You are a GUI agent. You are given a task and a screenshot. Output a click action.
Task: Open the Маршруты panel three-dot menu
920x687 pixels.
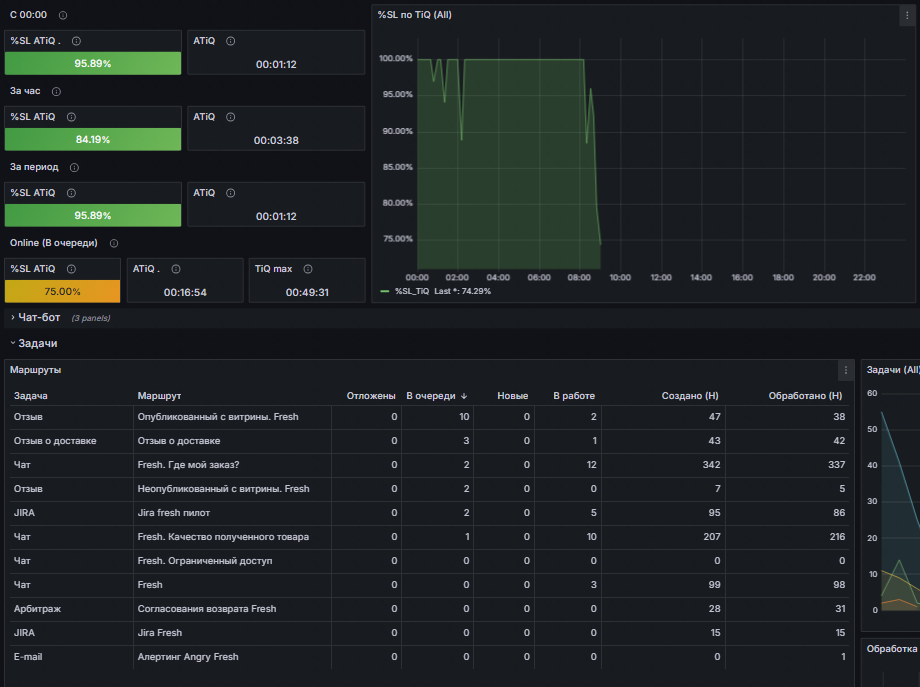point(845,370)
